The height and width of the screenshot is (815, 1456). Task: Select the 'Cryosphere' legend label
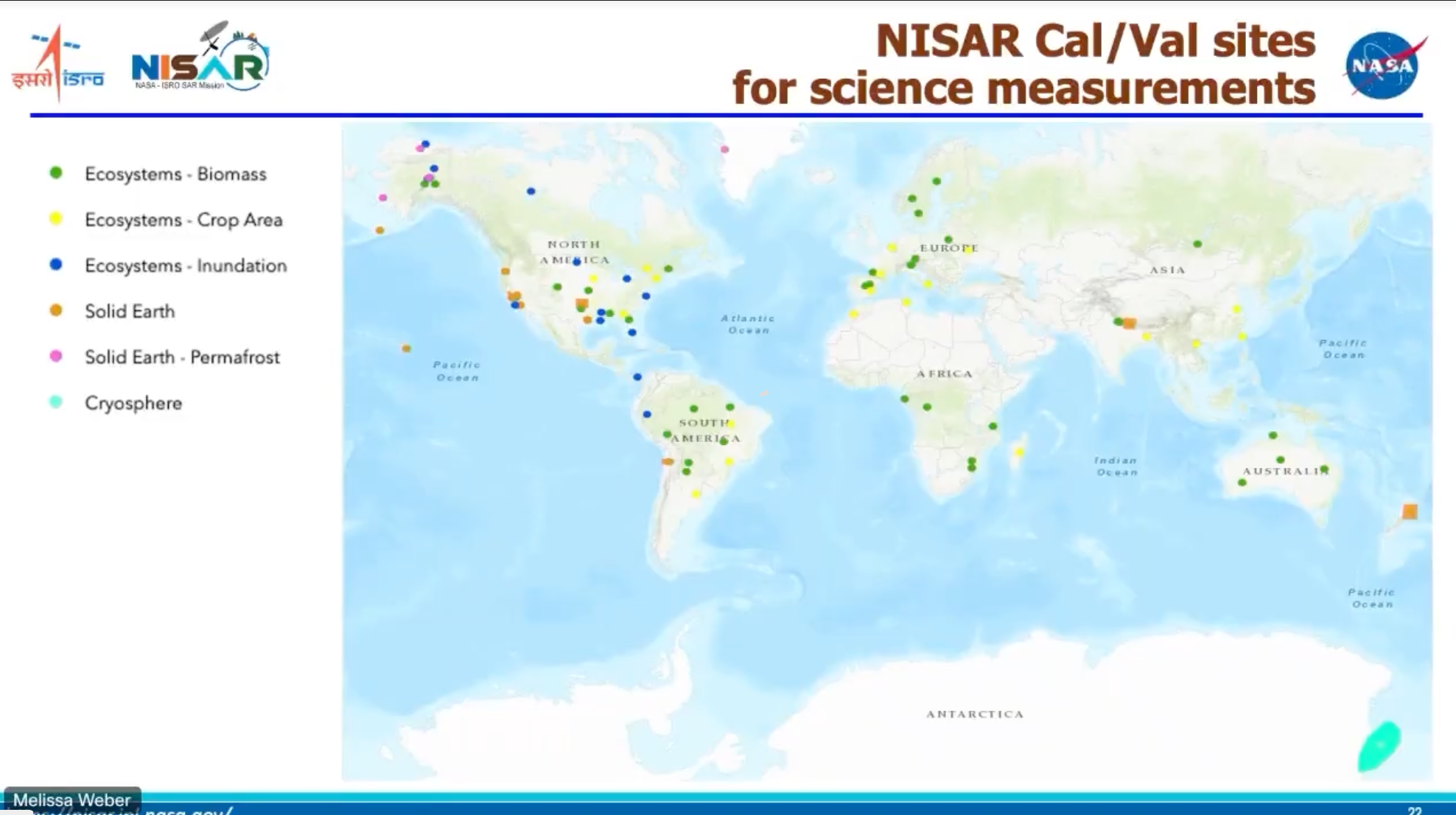133,403
